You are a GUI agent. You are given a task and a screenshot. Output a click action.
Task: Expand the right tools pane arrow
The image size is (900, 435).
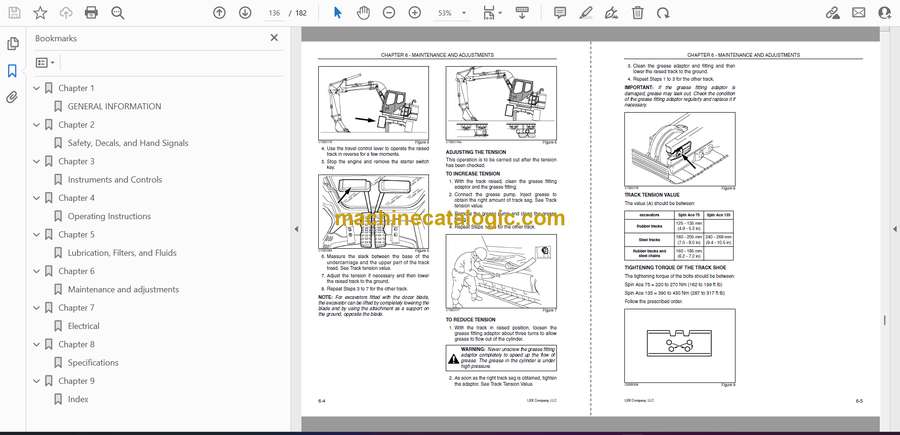pyautogui.click(x=894, y=229)
